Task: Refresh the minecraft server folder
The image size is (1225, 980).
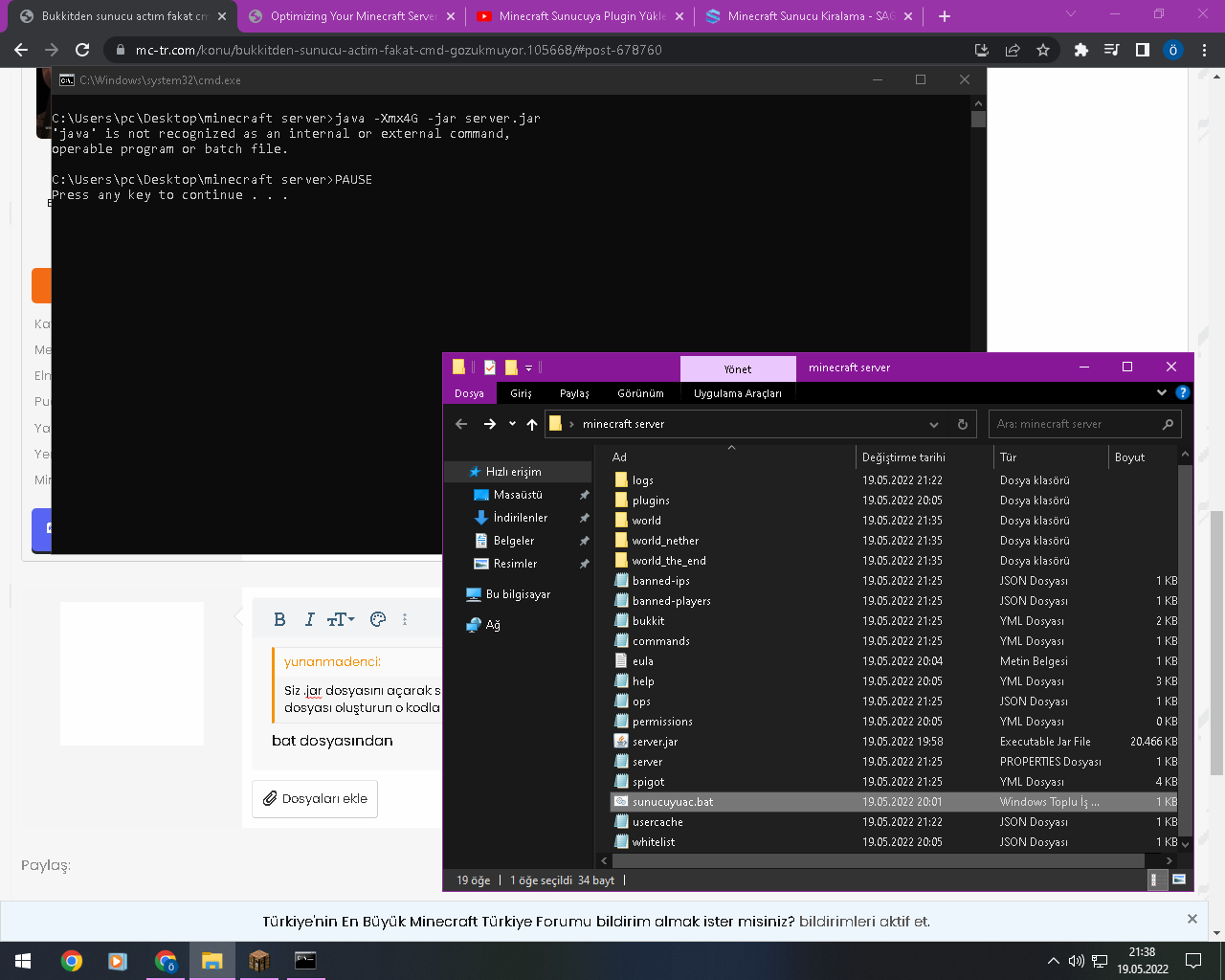Action: pos(963,424)
